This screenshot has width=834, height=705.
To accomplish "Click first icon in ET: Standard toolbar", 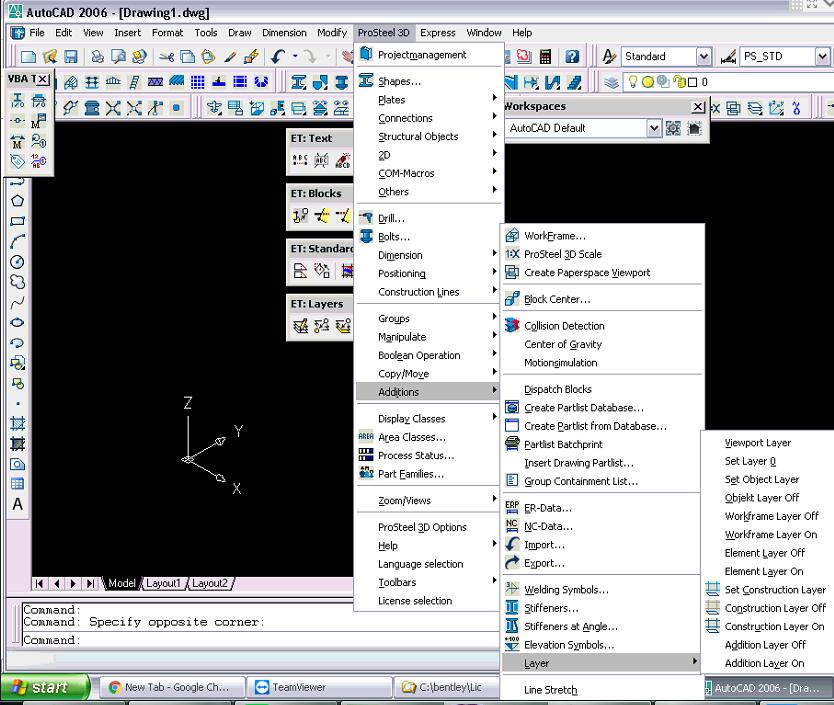I will click(x=300, y=270).
